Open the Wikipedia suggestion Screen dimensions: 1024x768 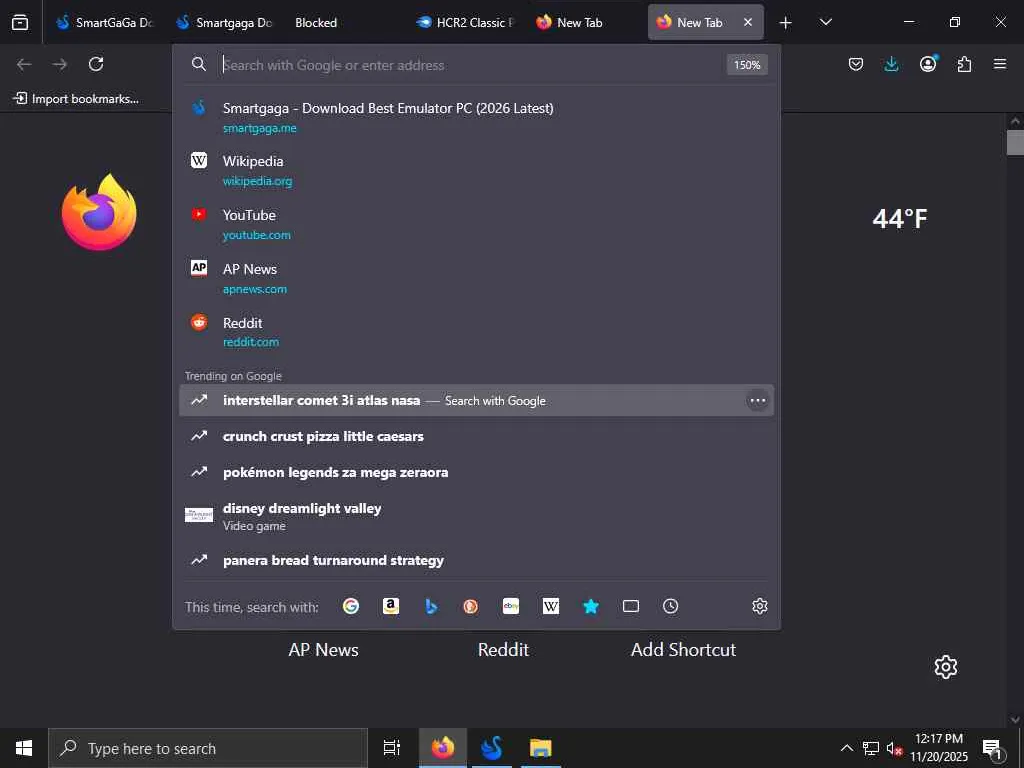pyautogui.click(x=476, y=170)
